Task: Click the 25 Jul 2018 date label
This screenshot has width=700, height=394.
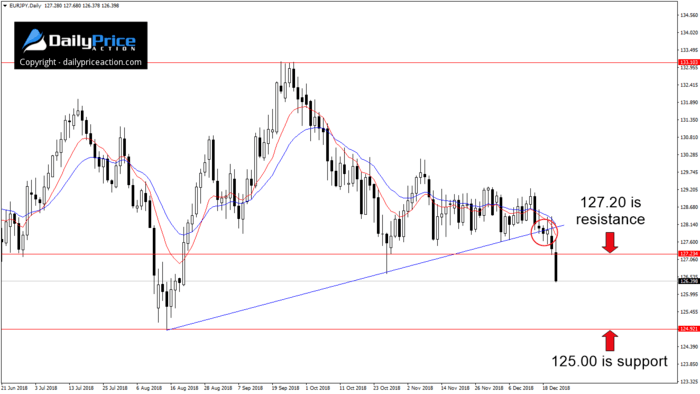Action: 115,388
